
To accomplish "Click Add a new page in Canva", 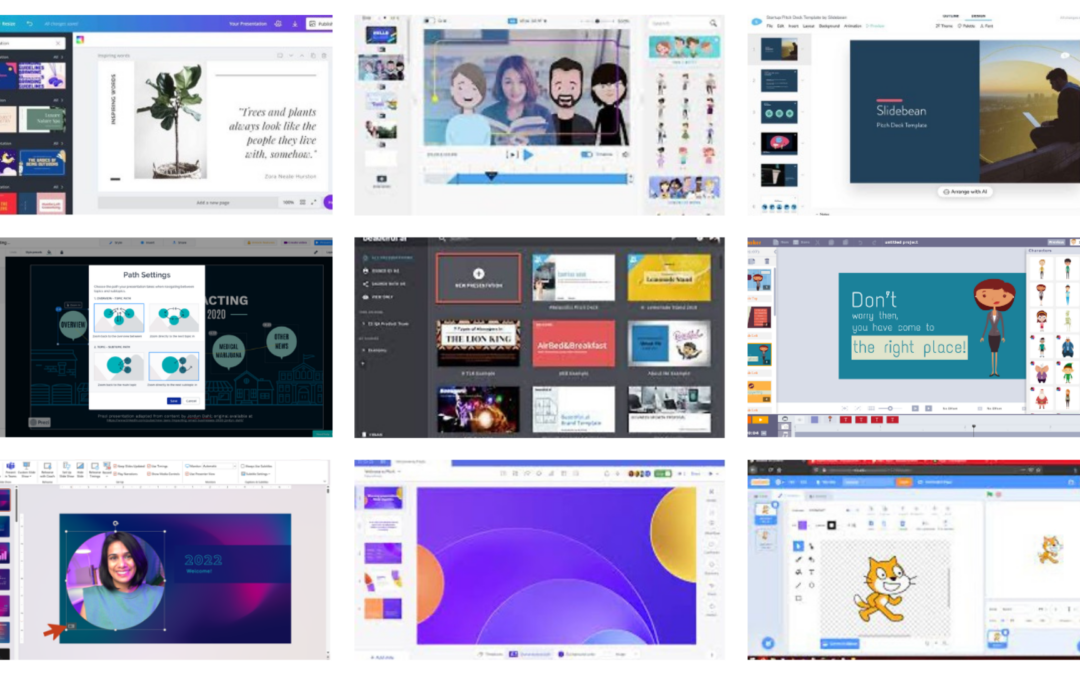I will (212, 202).
